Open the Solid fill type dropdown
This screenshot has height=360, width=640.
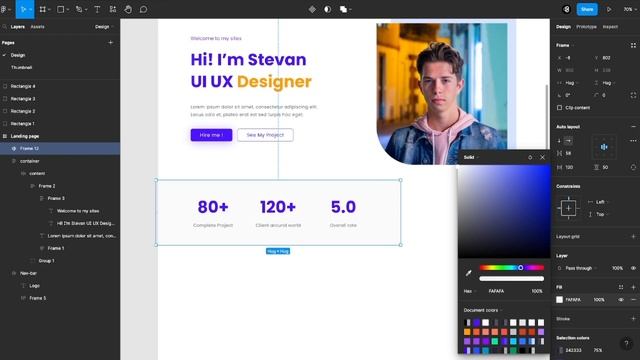tap(471, 157)
